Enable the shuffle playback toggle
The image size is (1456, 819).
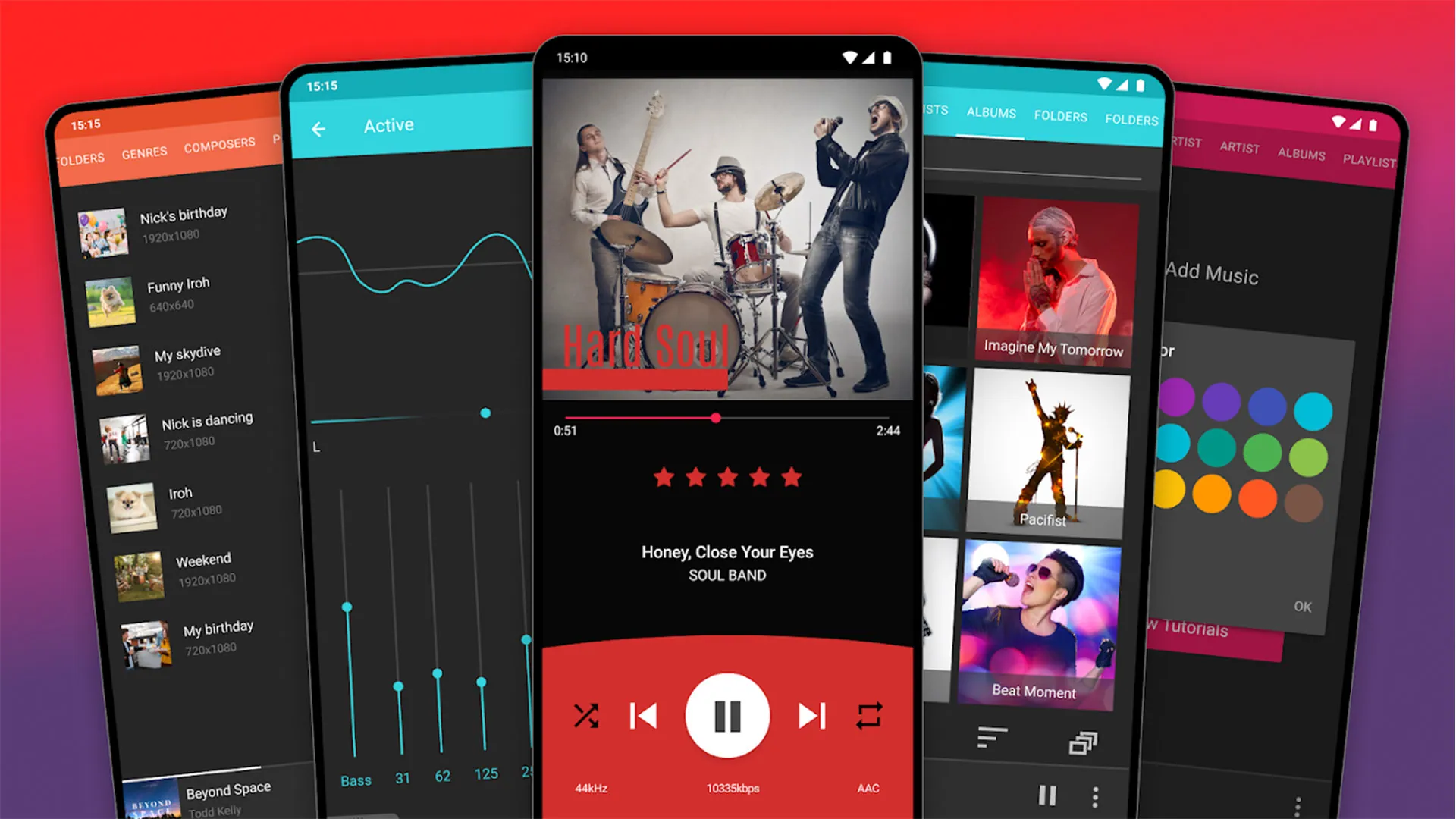tap(585, 713)
